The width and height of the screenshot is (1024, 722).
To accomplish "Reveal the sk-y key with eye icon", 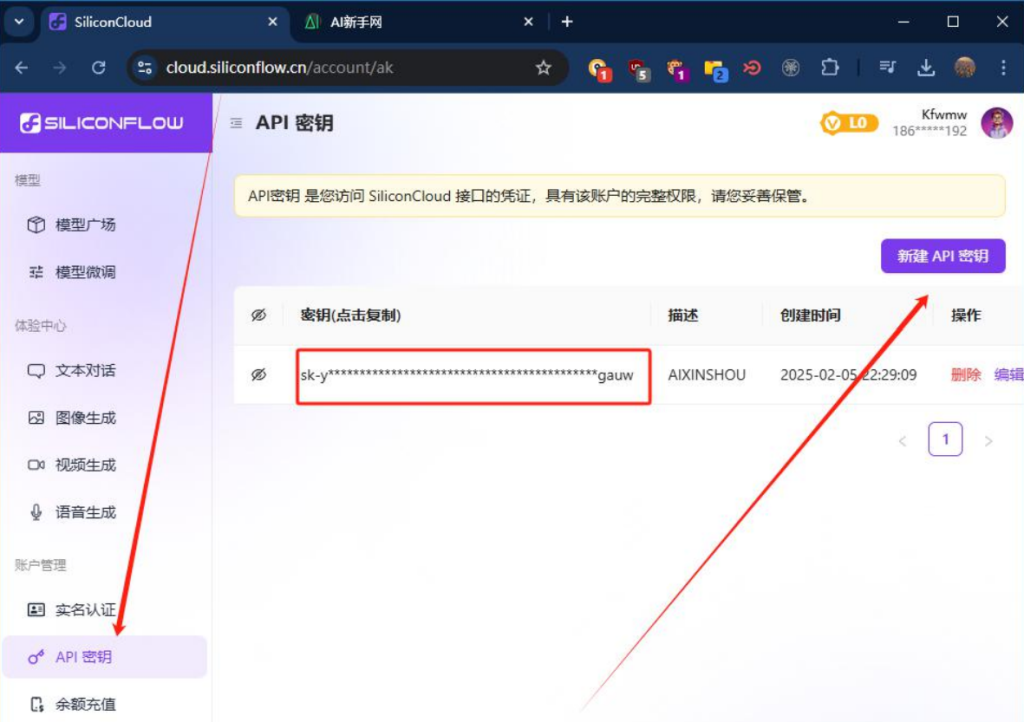I will pyautogui.click(x=259, y=375).
